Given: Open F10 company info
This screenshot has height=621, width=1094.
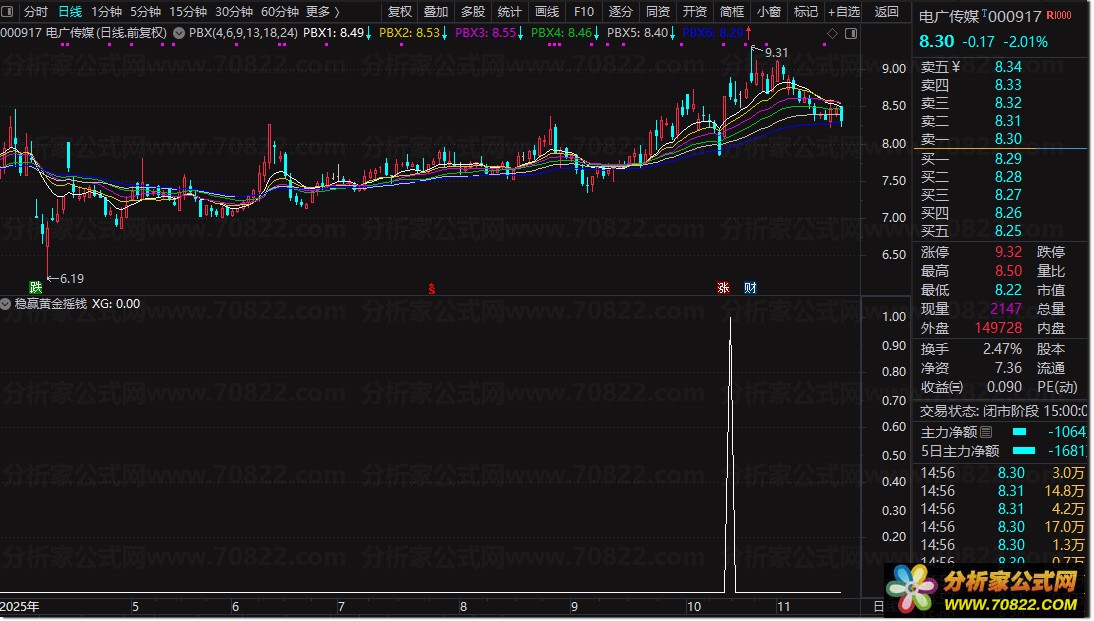Looking at the screenshot, I should coord(584,12).
